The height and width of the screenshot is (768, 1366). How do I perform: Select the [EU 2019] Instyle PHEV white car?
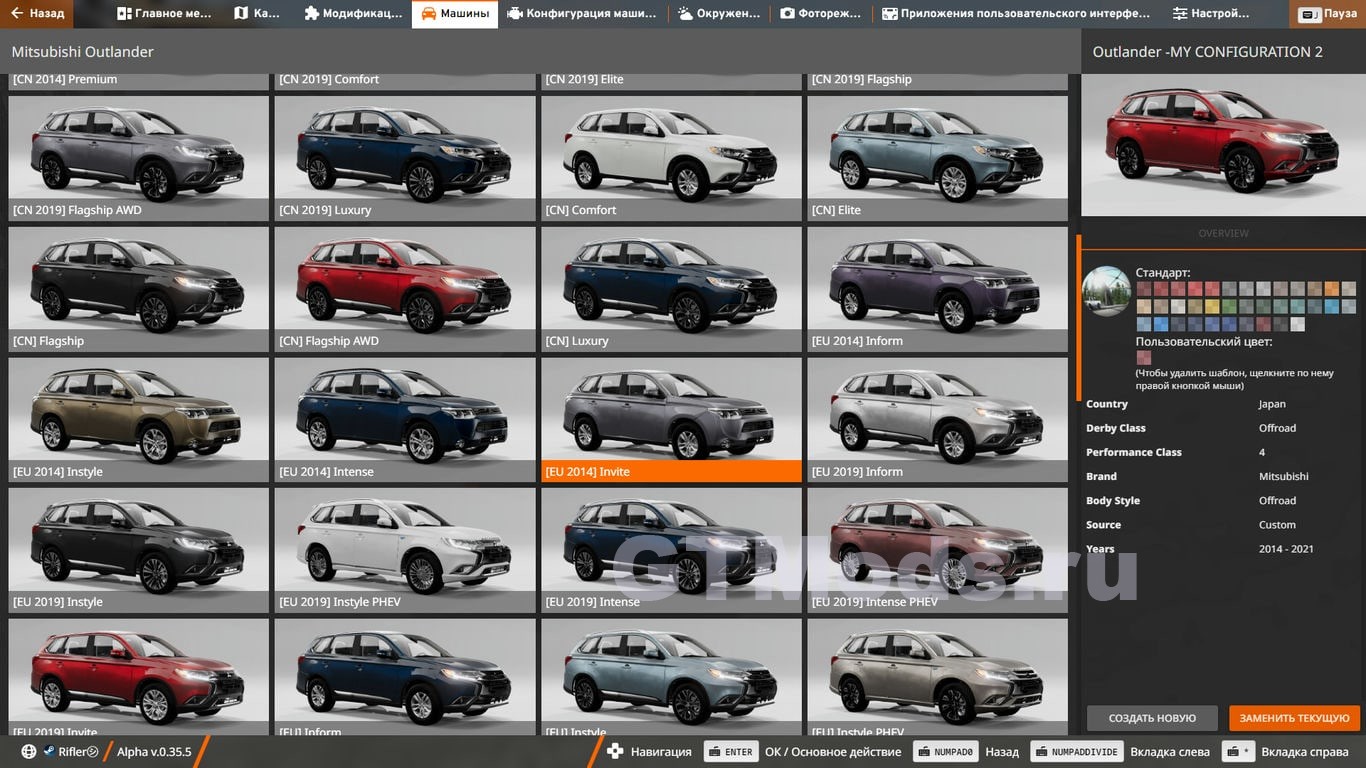405,550
